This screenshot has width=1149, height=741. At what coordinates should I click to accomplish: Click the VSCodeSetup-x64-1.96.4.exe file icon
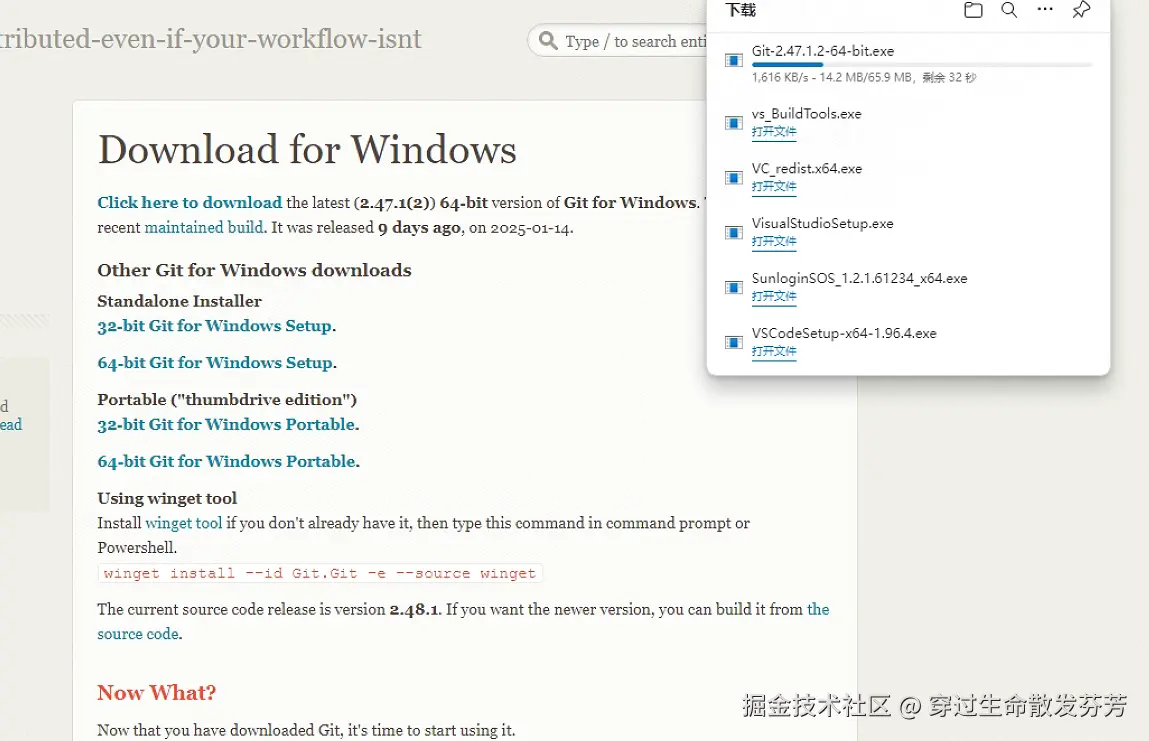click(734, 342)
